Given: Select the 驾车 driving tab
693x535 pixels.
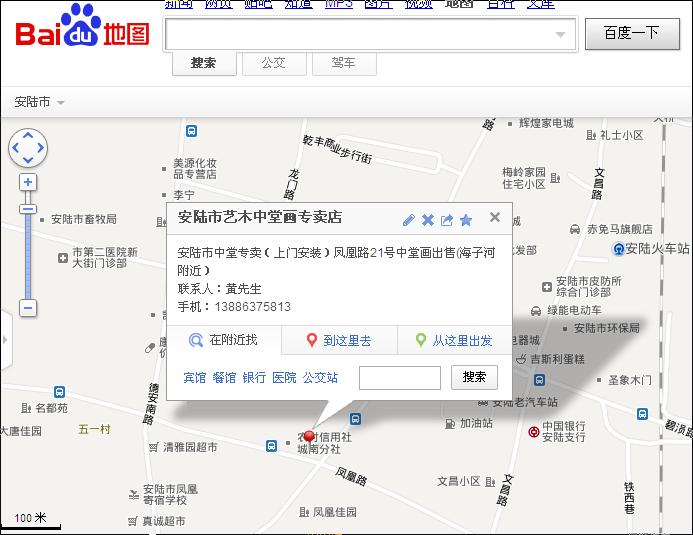Looking at the screenshot, I should (x=344, y=64).
